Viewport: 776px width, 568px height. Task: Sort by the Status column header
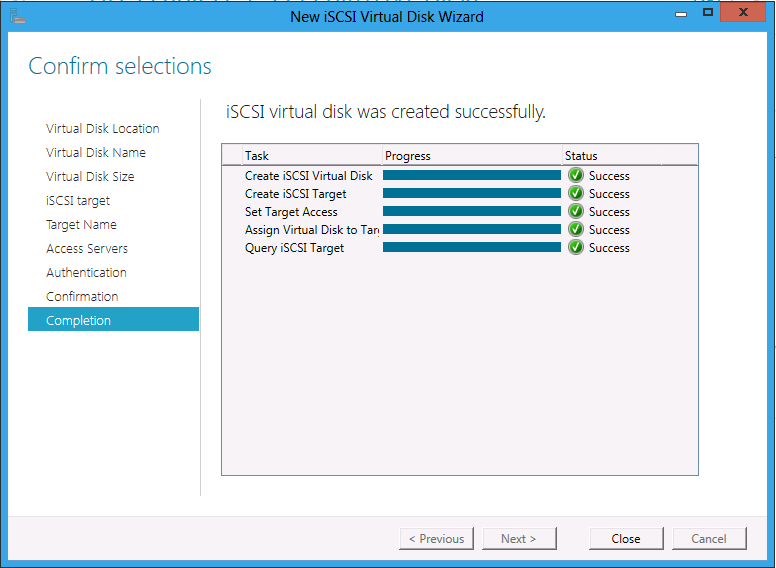point(612,155)
